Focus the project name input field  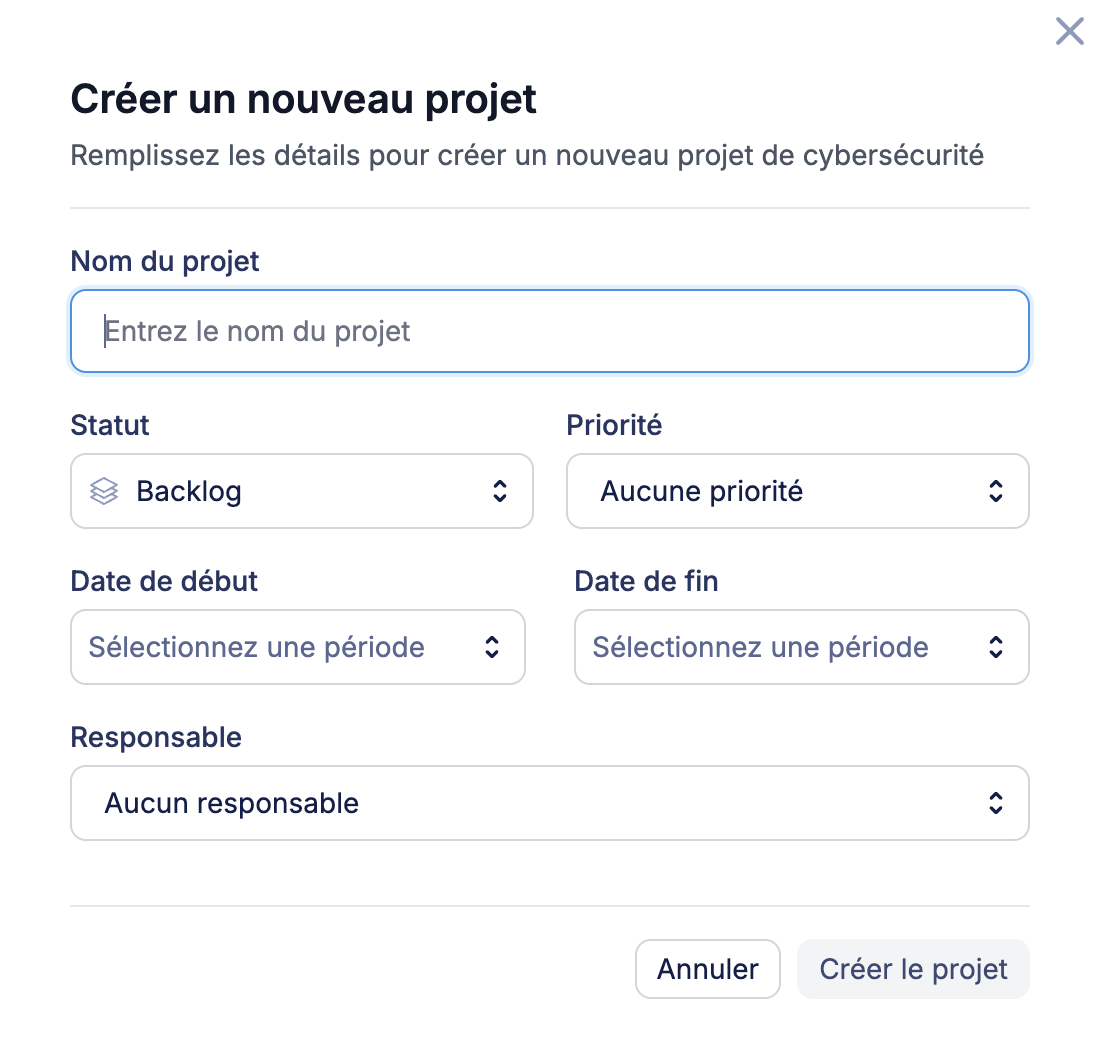click(x=550, y=331)
